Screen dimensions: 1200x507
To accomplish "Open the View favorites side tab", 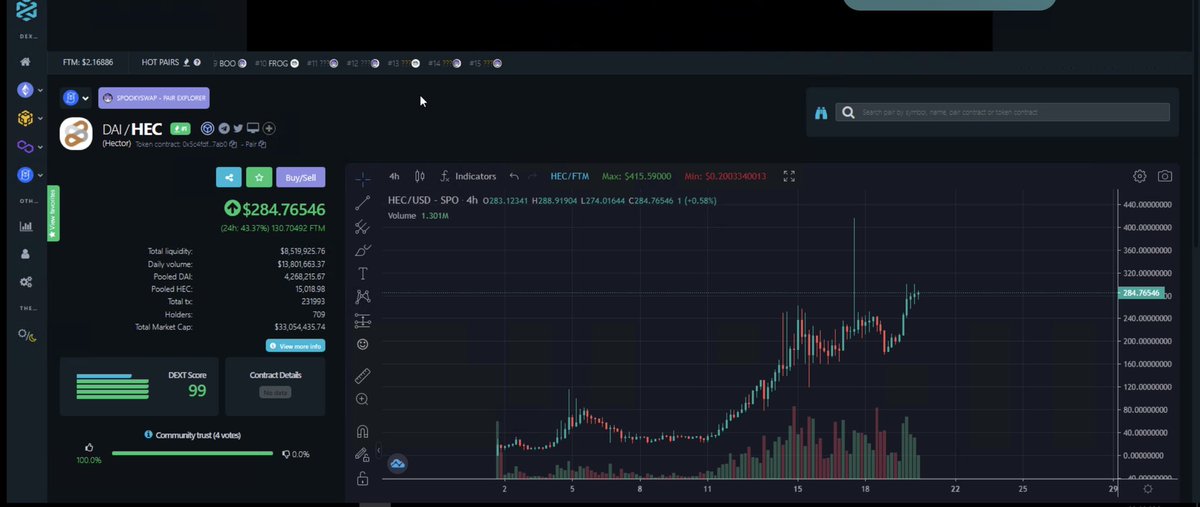I will 53,213.
